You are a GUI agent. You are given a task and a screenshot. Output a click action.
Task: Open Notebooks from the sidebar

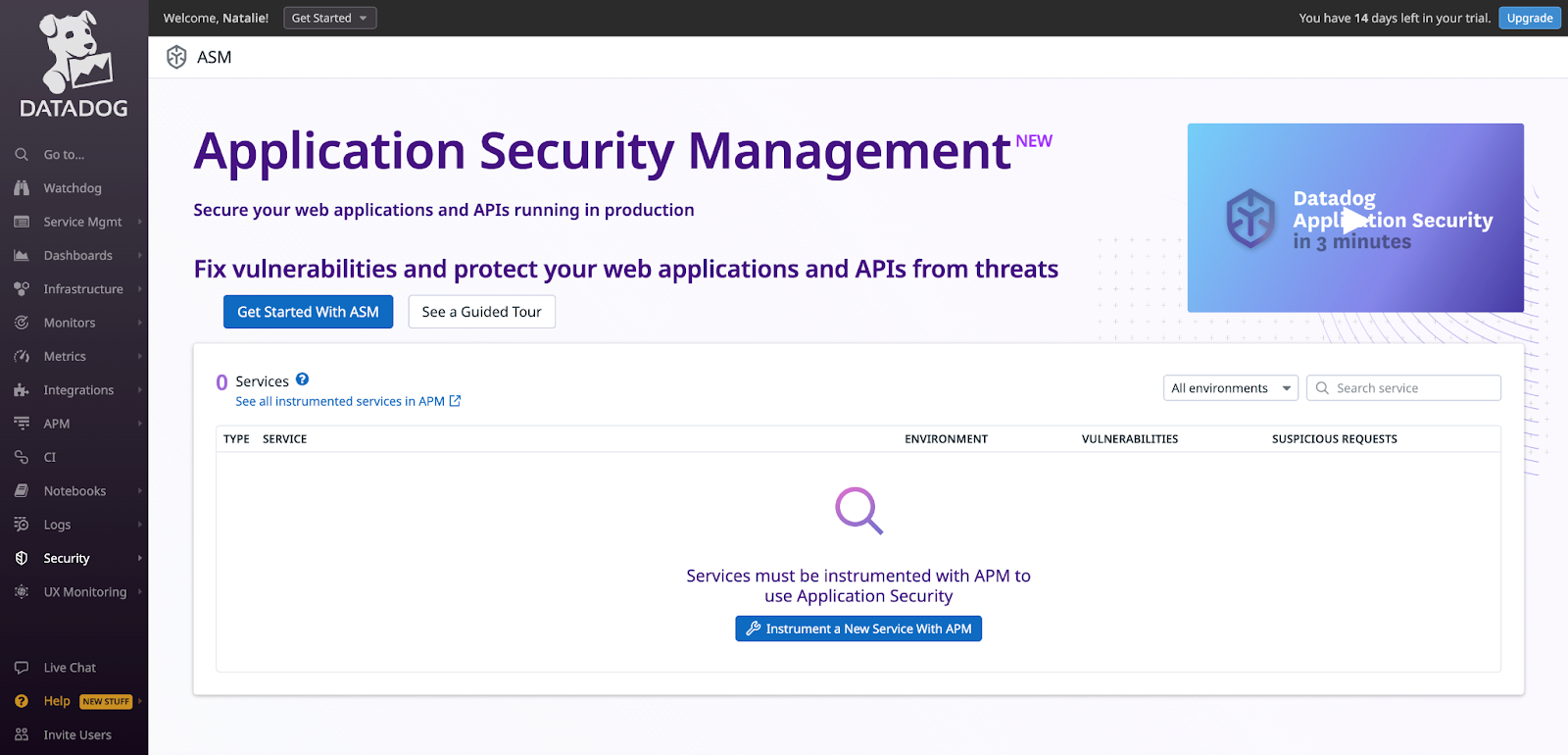(74, 491)
